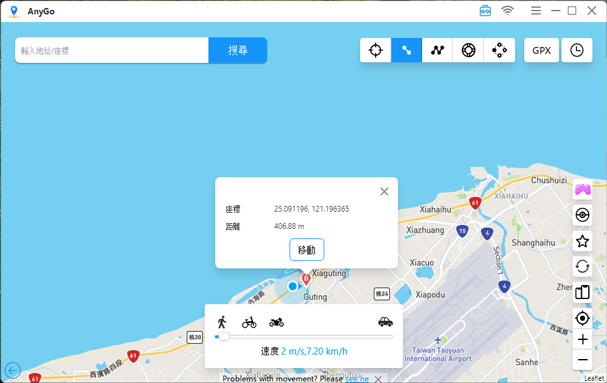Screen dimensions: 607x383
Task: Select car speed icon
Action: point(385,322)
